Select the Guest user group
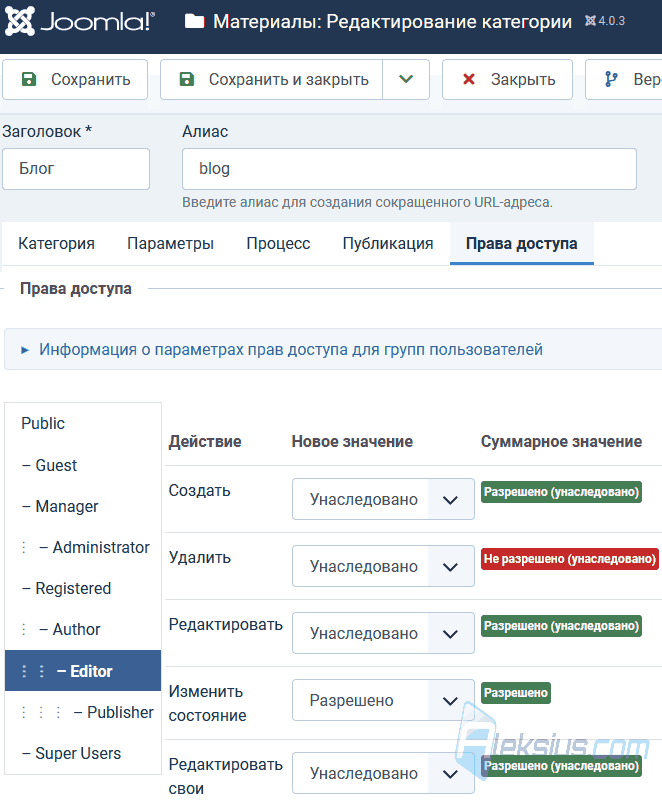Viewport: 662px width, 807px height. (83, 465)
